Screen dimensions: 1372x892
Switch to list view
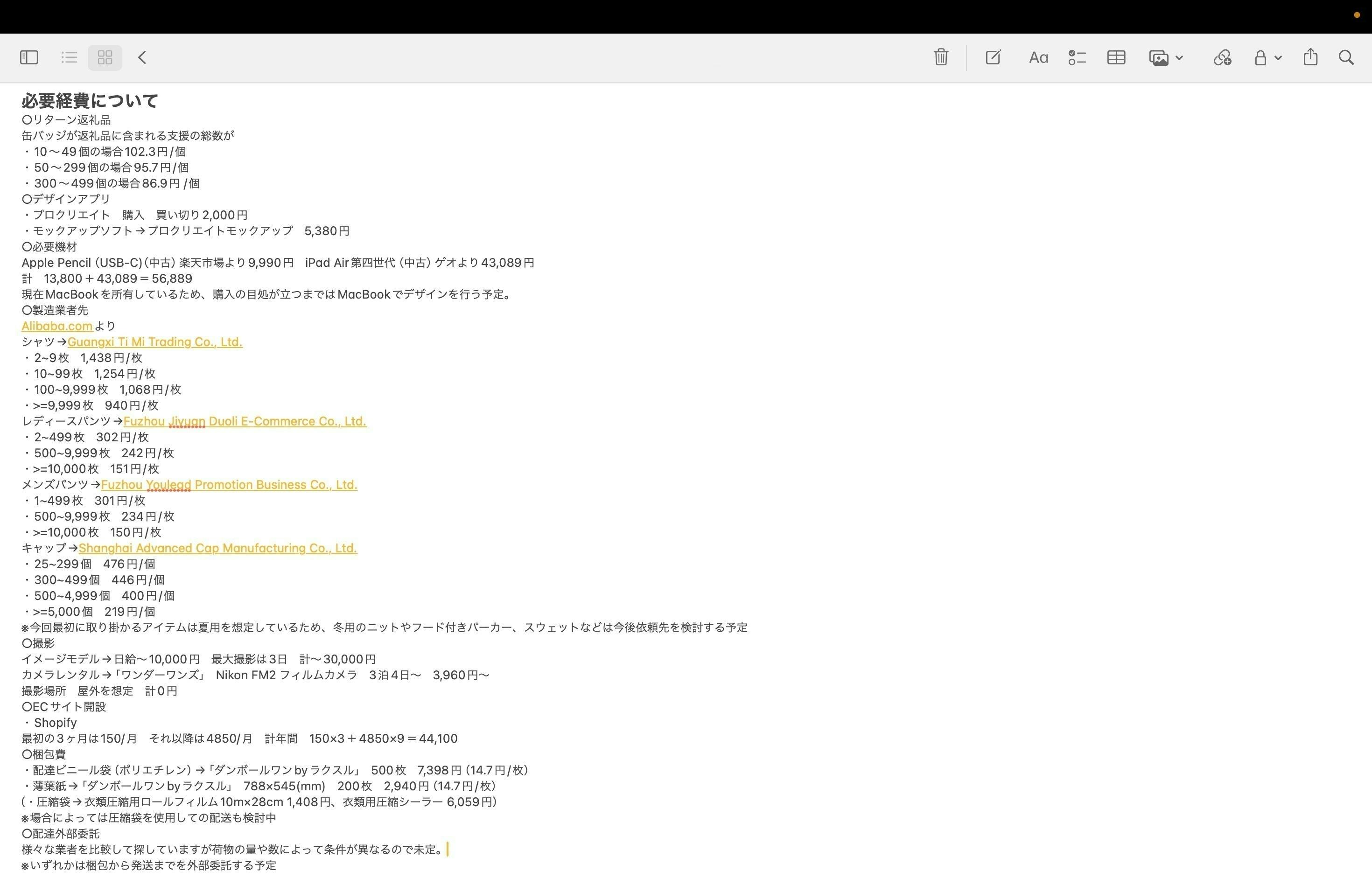[x=69, y=57]
